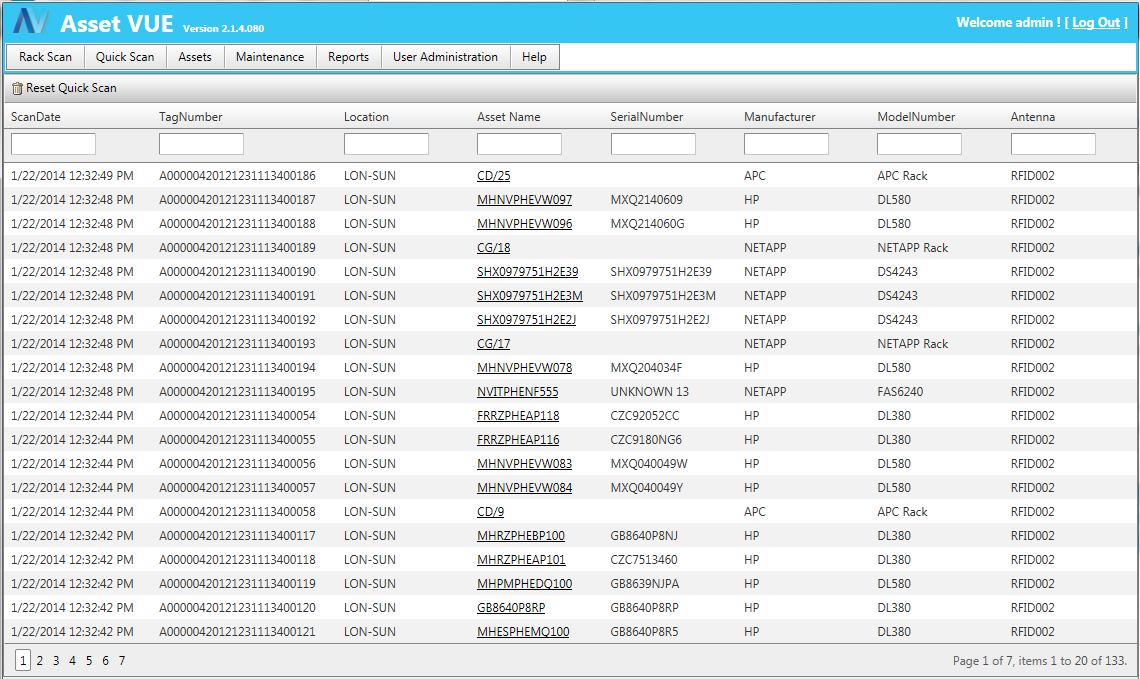1140x679 pixels.
Task: Open asset link CG/17
Action: coord(494,344)
